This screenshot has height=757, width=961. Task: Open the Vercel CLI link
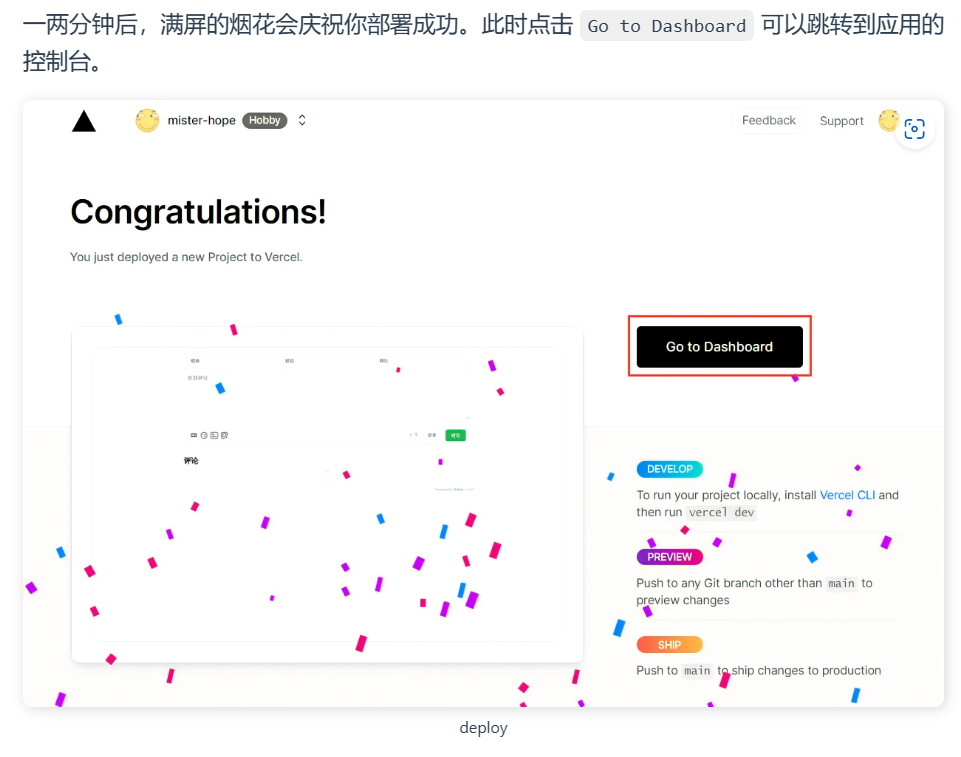[x=848, y=495]
